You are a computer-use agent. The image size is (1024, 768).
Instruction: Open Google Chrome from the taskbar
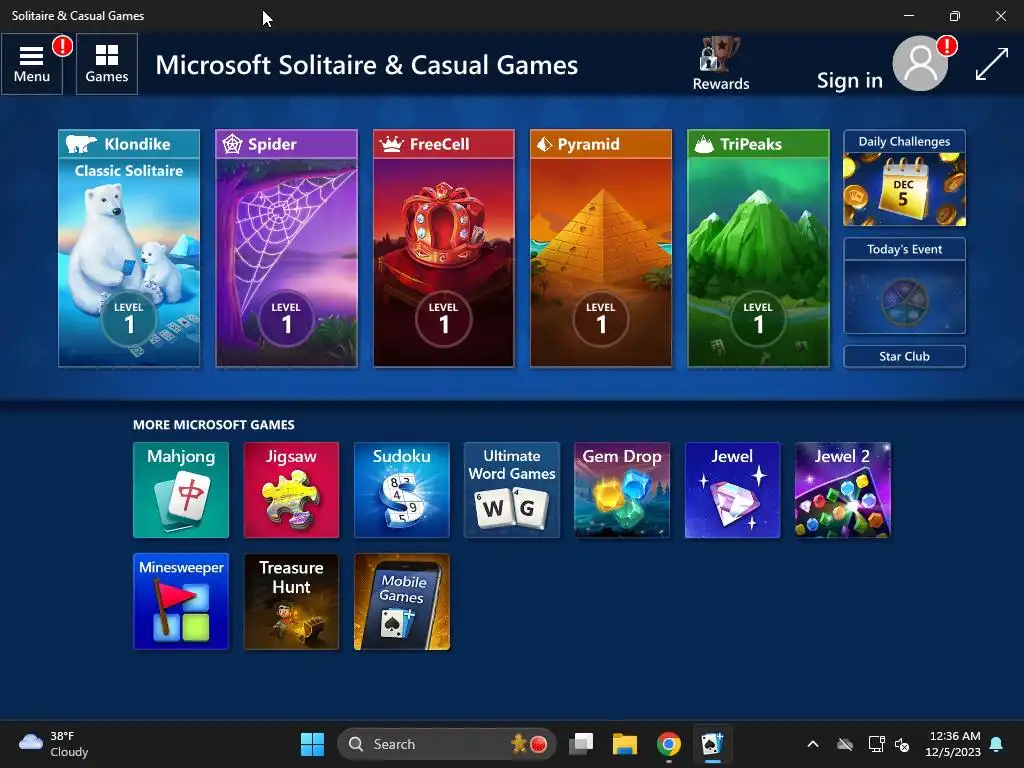pyautogui.click(x=668, y=744)
